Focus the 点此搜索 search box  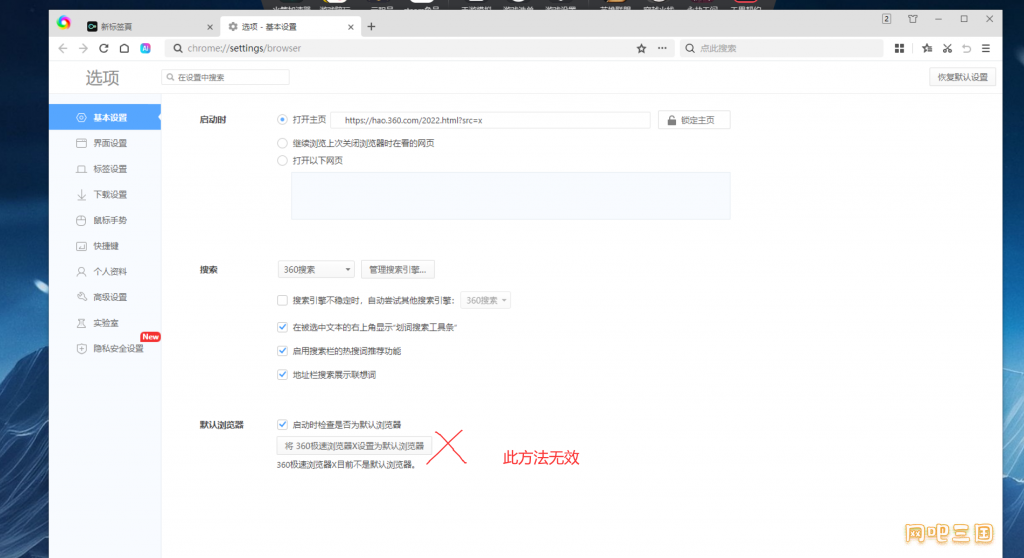pos(781,48)
